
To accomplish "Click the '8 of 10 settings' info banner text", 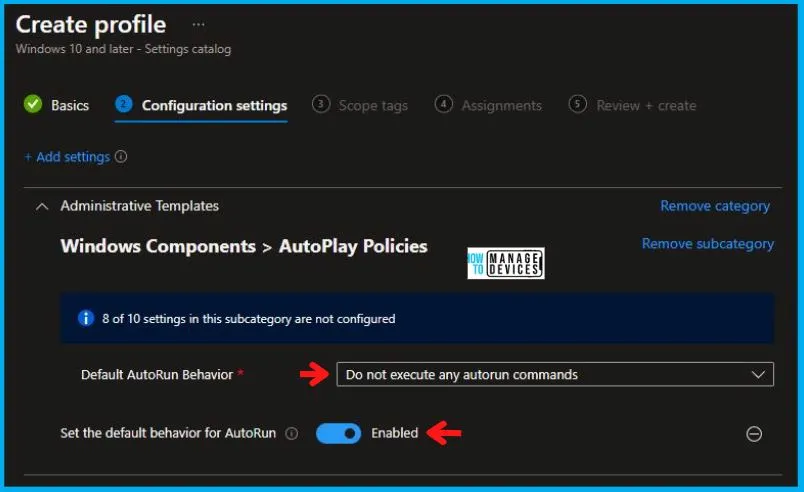I will [249, 319].
